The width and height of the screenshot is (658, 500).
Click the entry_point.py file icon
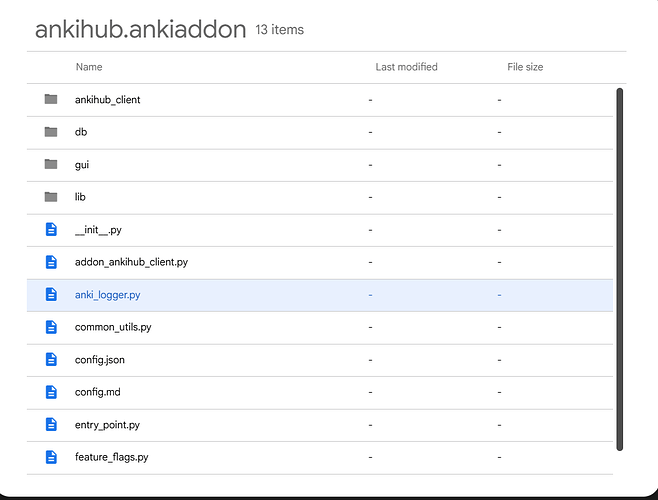click(51, 424)
